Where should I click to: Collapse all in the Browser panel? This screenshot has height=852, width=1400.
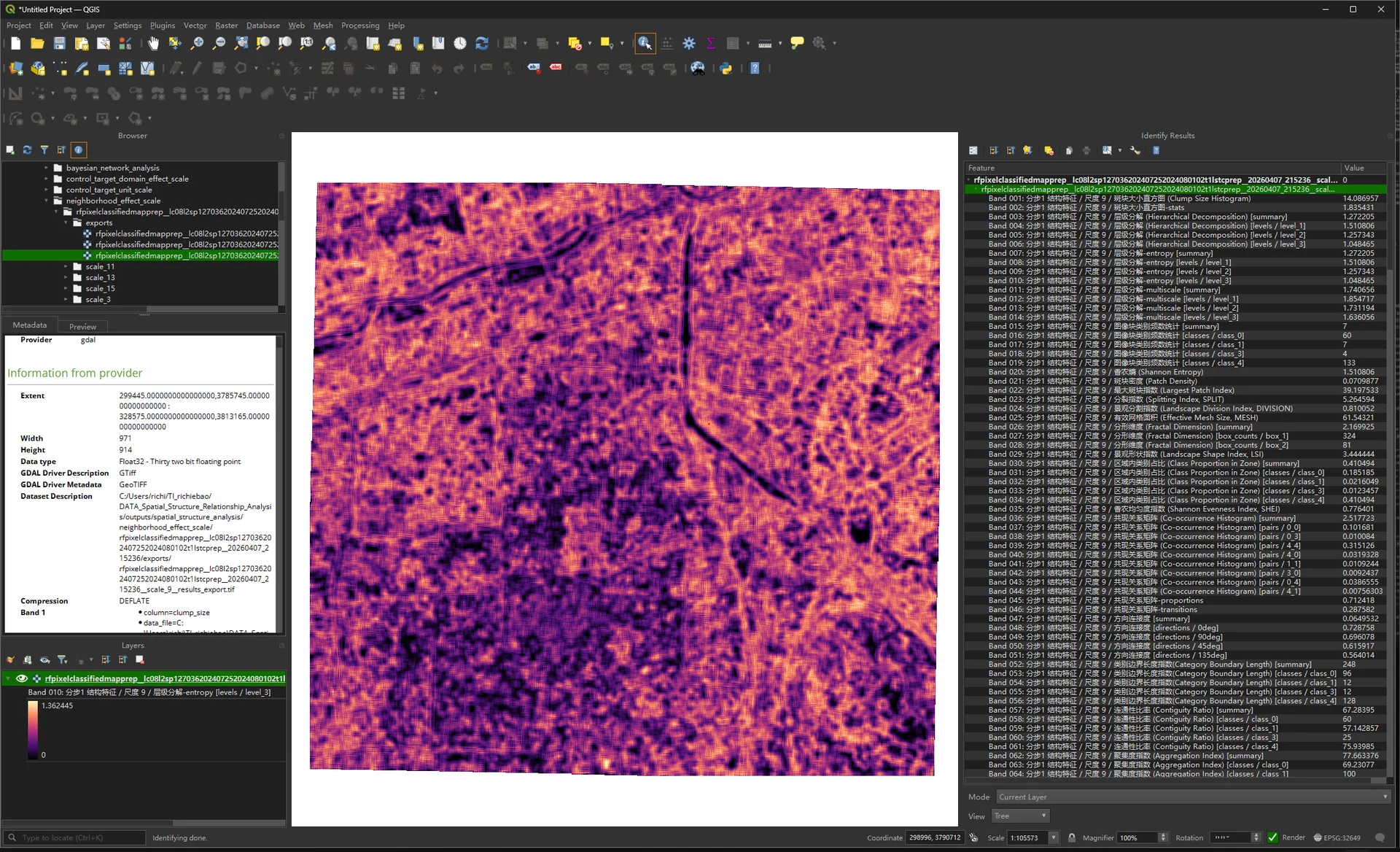[x=61, y=150]
